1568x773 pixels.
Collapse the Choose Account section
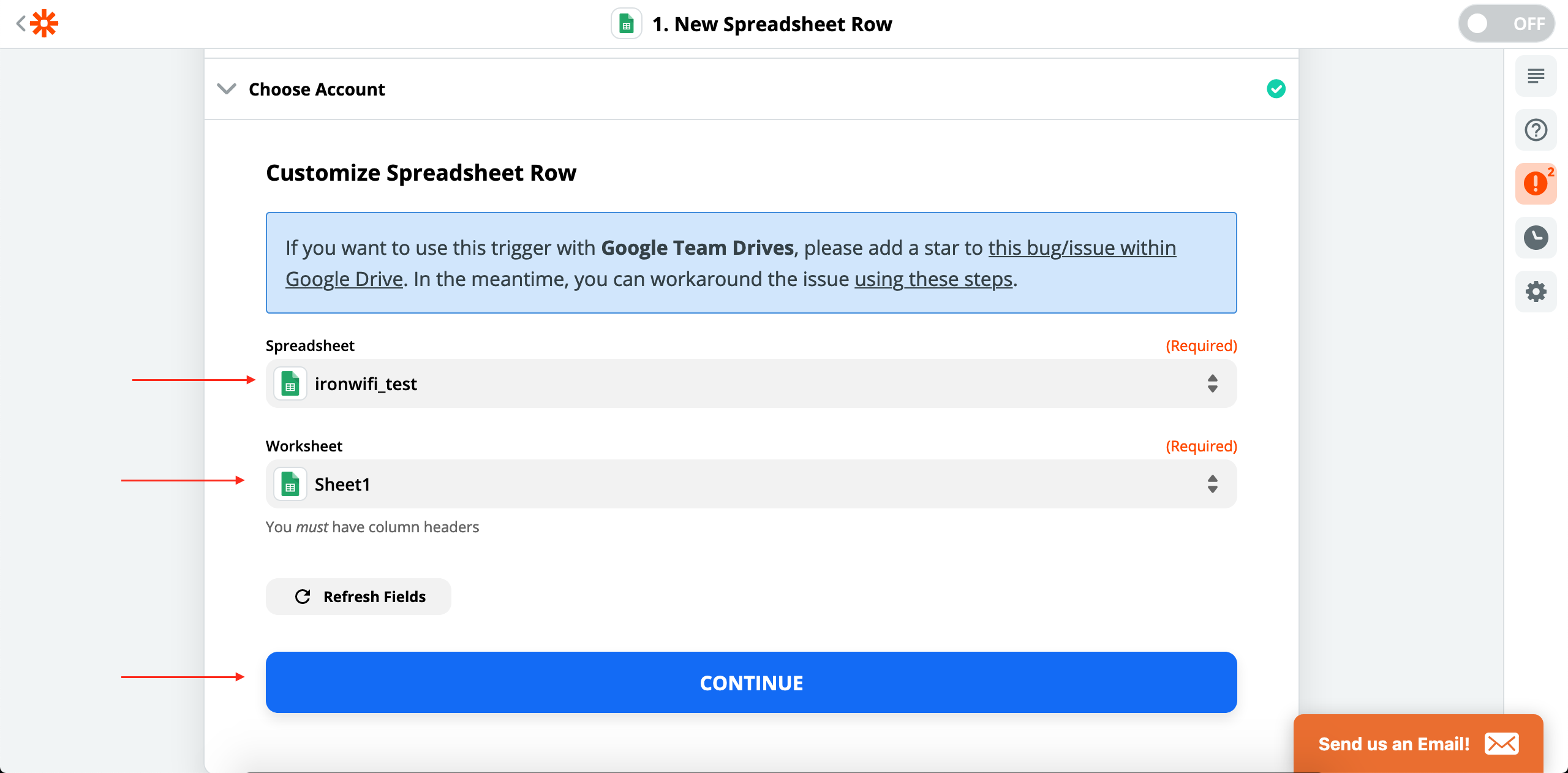coord(226,89)
